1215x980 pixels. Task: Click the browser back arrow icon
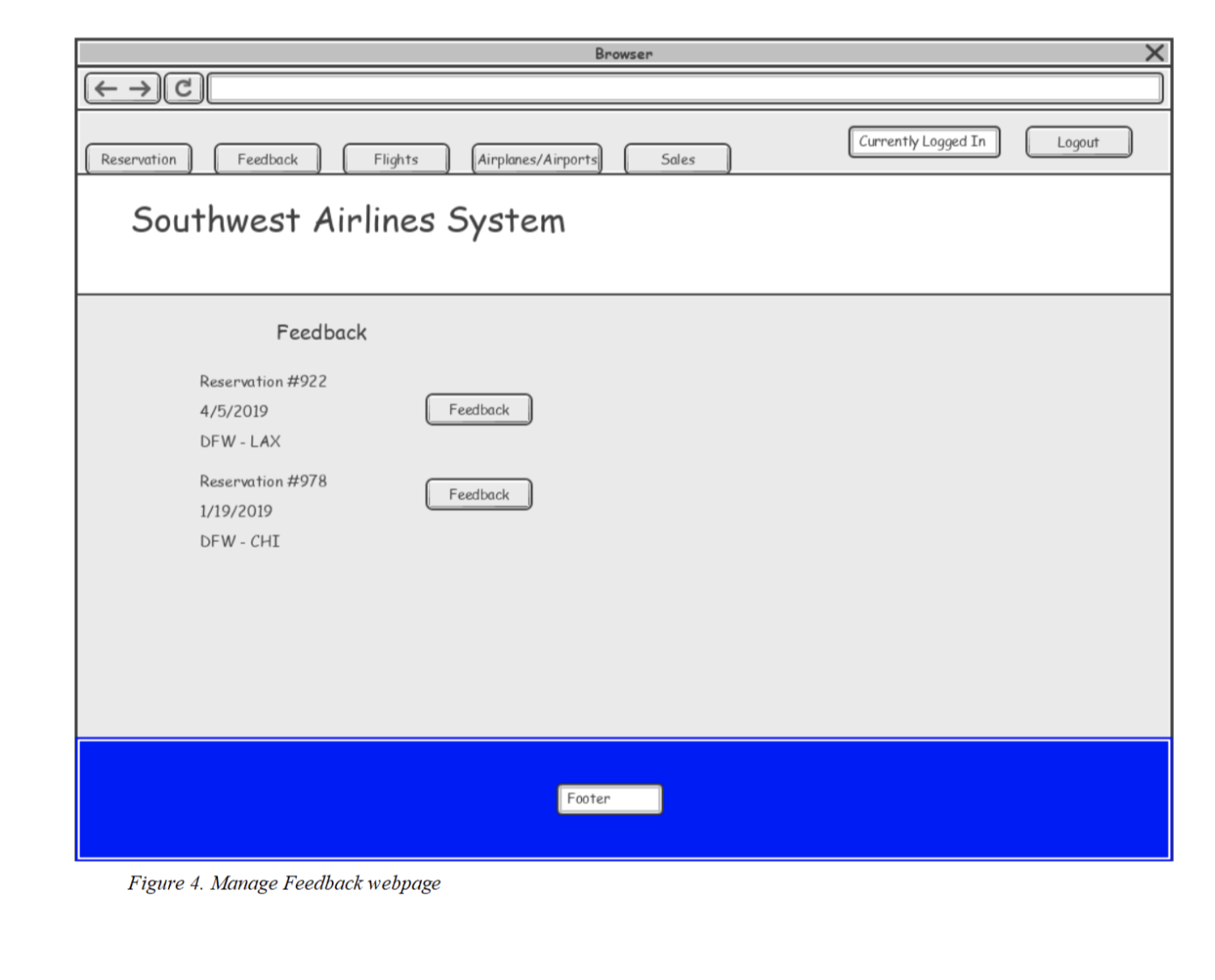(x=104, y=87)
